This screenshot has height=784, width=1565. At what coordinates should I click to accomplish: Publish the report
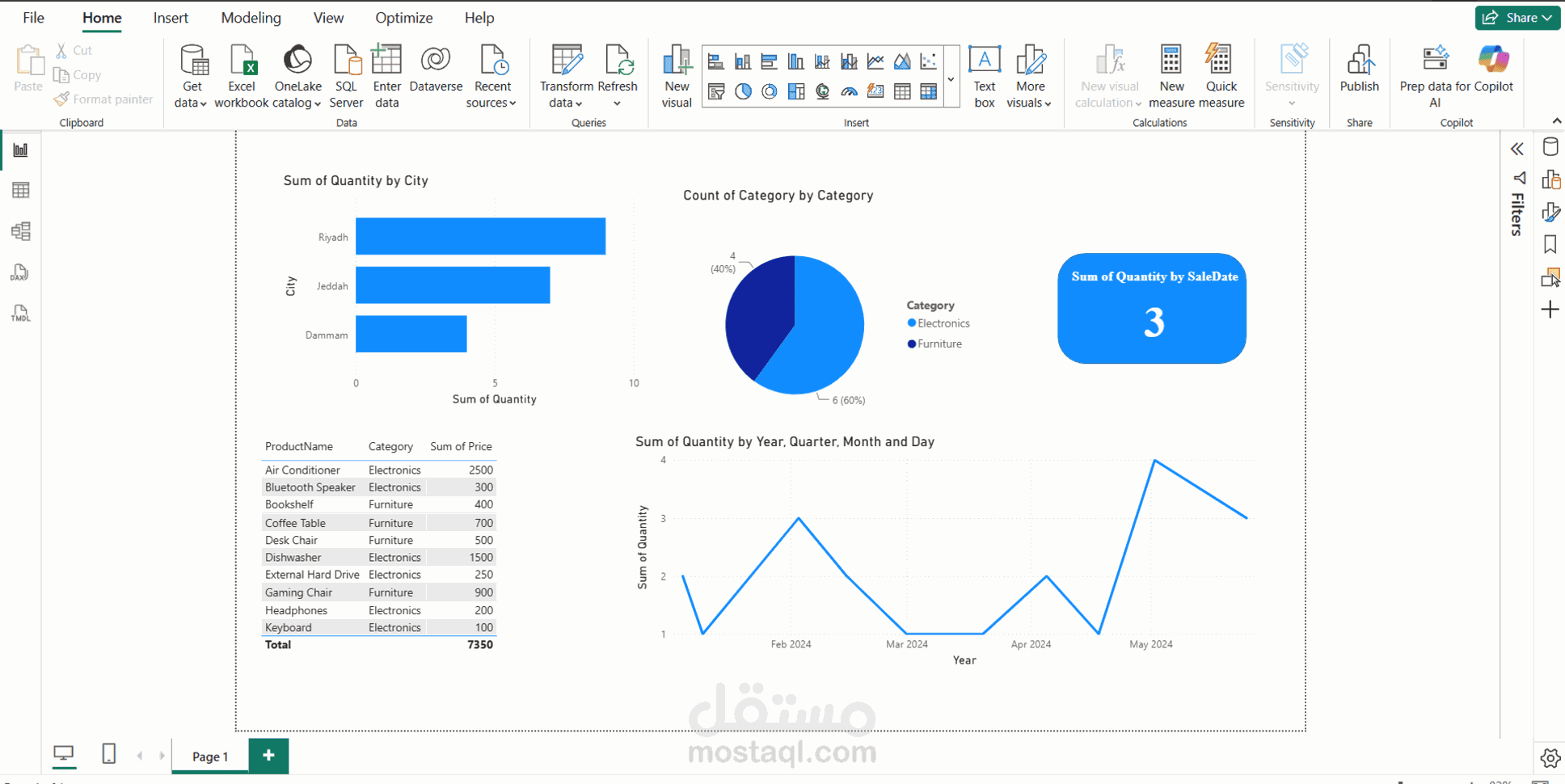pyautogui.click(x=1360, y=69)
